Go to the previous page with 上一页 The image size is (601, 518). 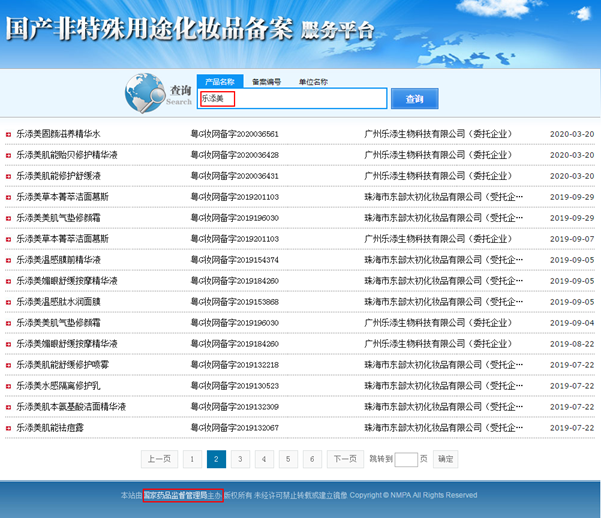coord(159,459)
